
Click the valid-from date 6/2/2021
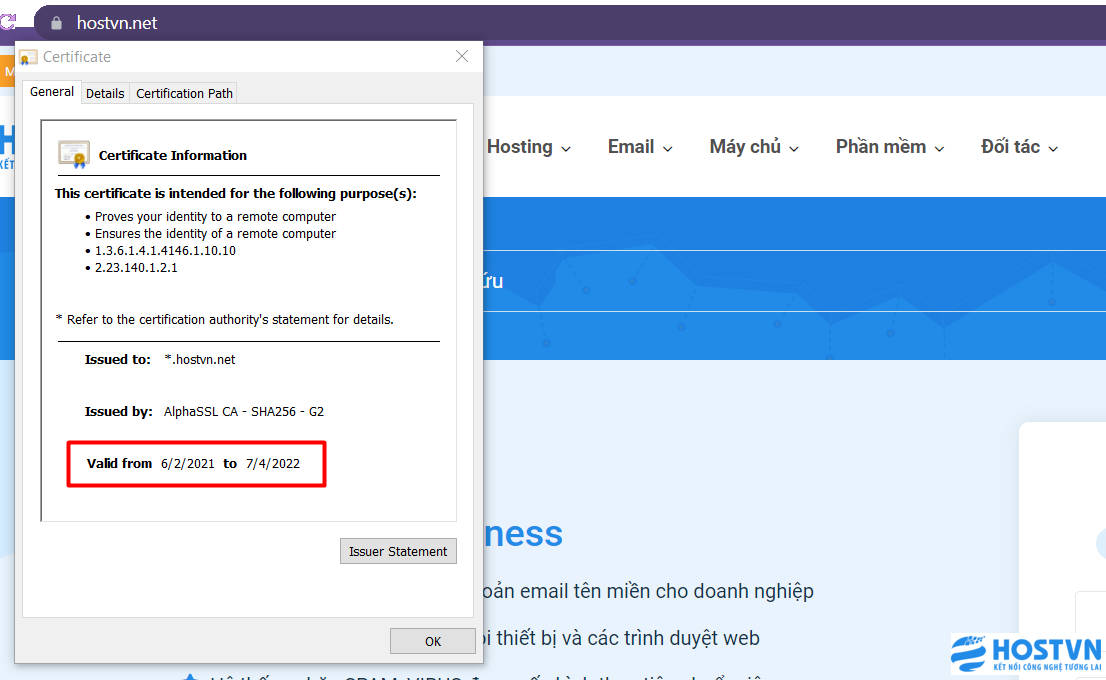click(188, 463)
